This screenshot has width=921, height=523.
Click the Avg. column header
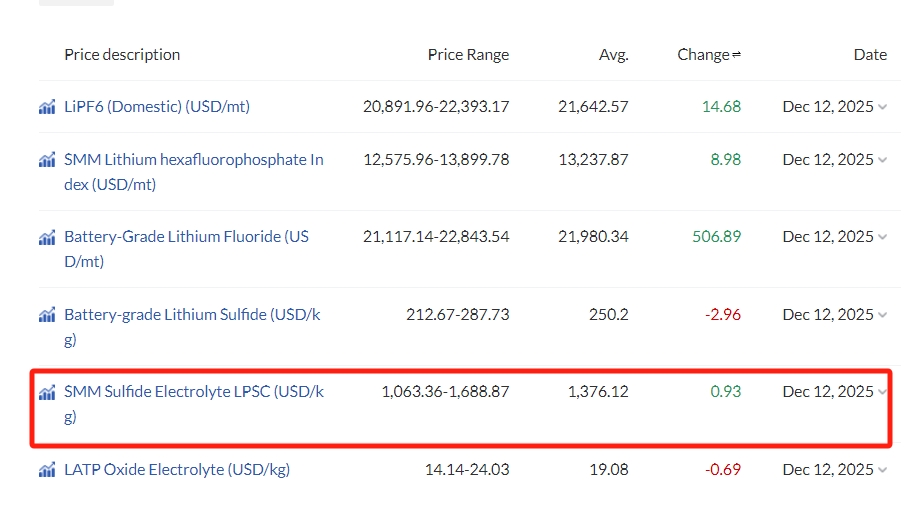pyautogui.click(x=613, y=55)
